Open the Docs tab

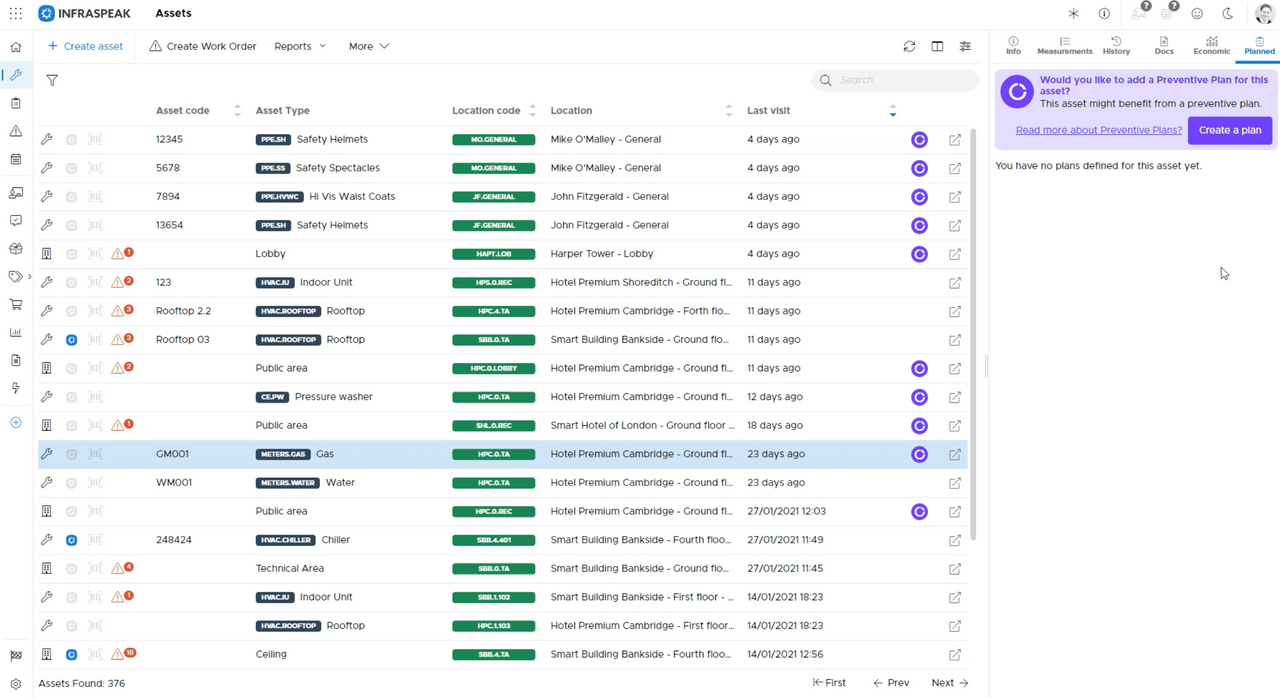1163,46
